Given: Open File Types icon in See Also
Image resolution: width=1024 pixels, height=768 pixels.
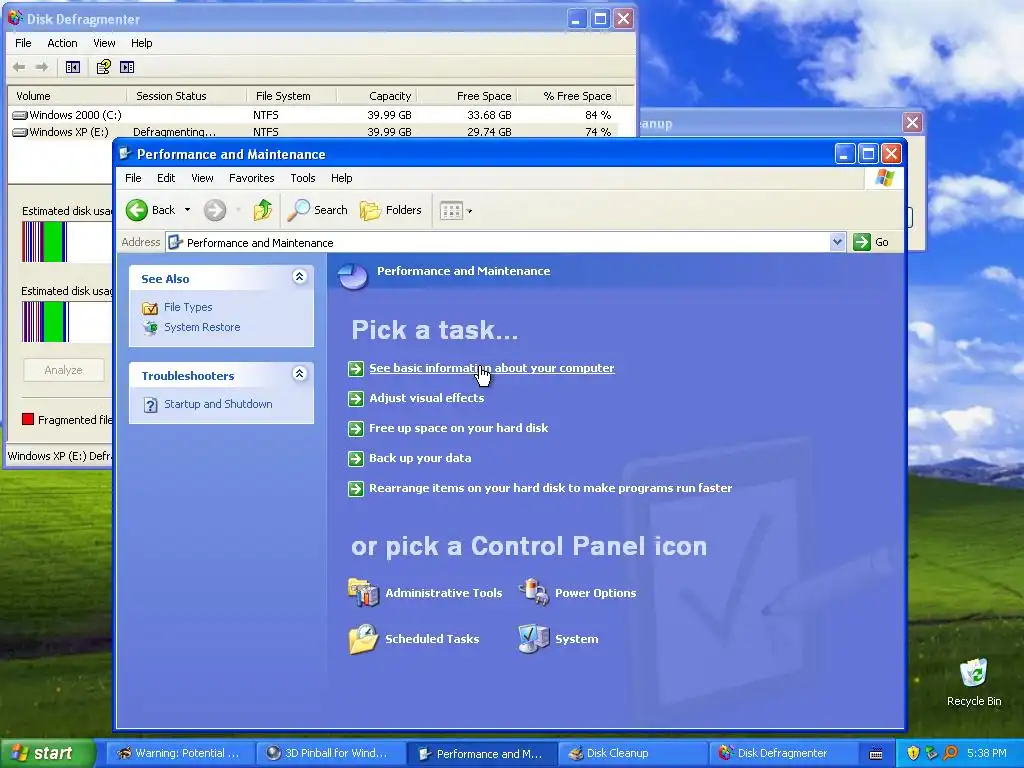Looking at the screenshot, I should coord(150,308).
